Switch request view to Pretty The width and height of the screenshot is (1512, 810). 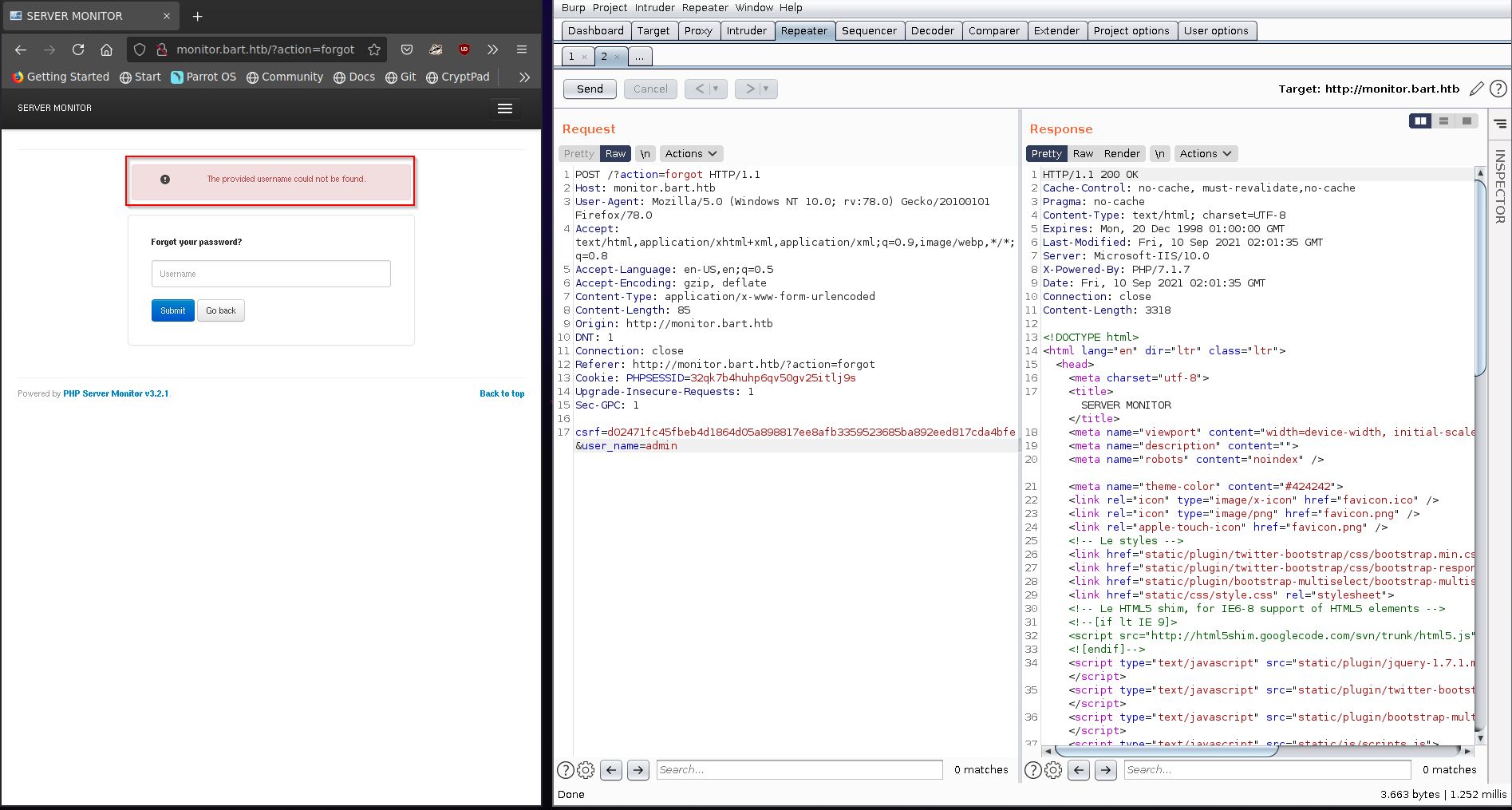pos(579,153)
